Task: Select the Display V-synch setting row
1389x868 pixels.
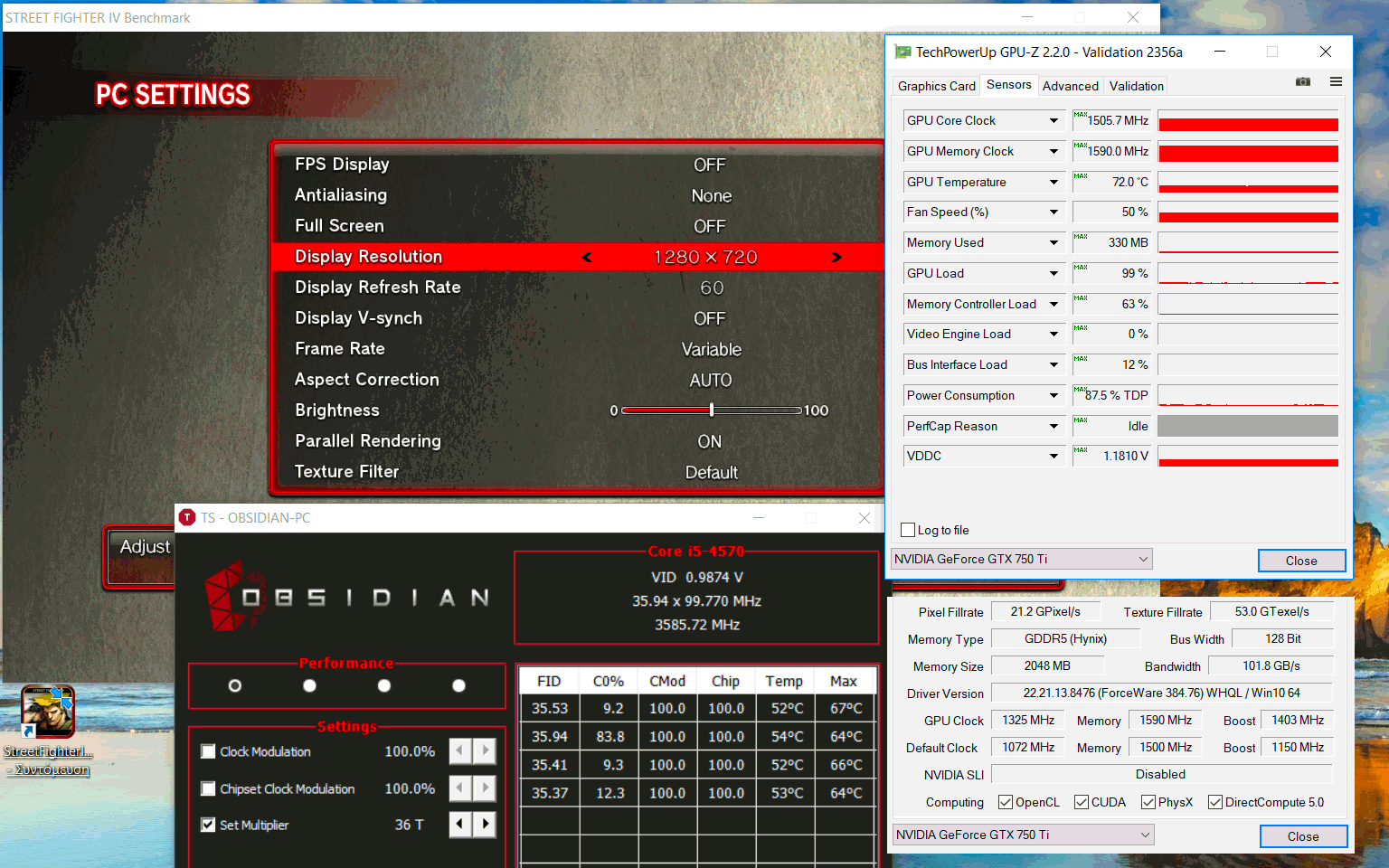Action: coord(579,318)
